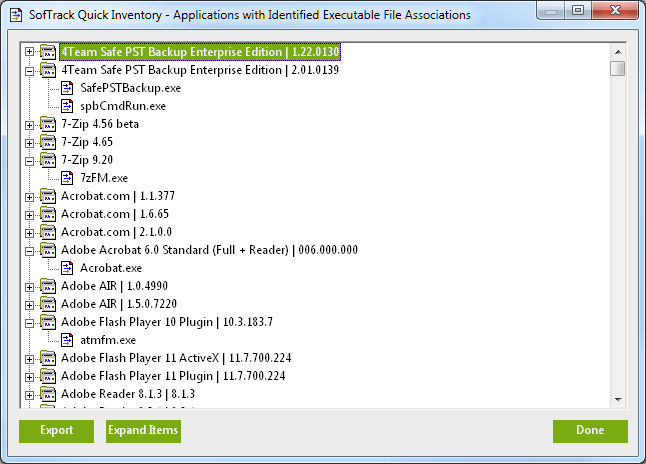This screenshot has width=646, height=464.
Task: Expand the 7-Zip 4.65 node
Action: [x=29, y=143]
